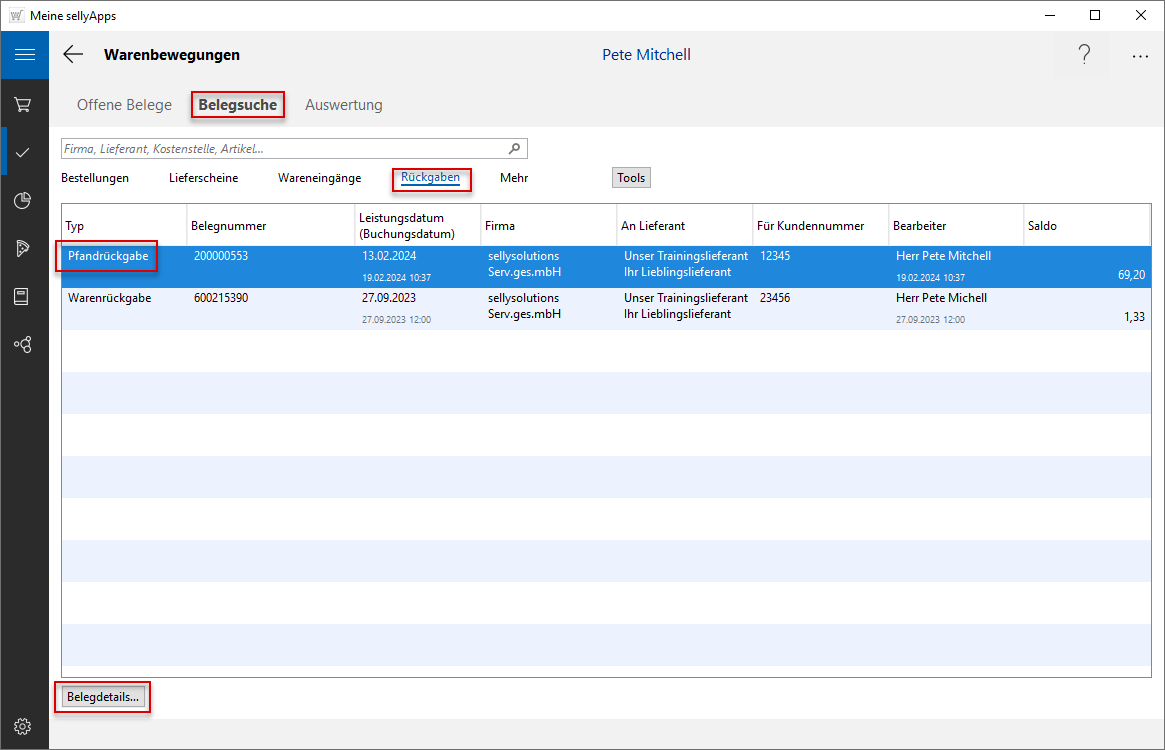Viewport: 1165px width, 750px height.
Task: Click the search magnifier icon
Action: 515,149
